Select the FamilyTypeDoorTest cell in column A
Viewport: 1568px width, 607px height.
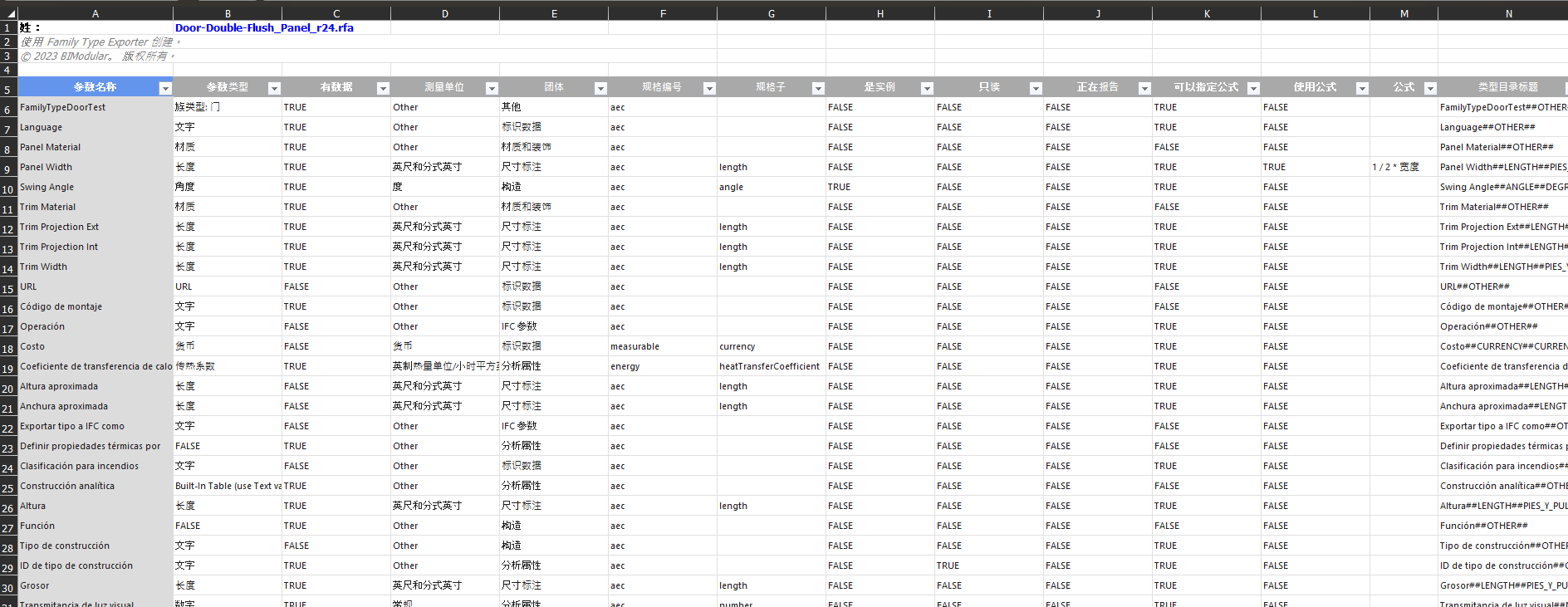coord(96,107)
